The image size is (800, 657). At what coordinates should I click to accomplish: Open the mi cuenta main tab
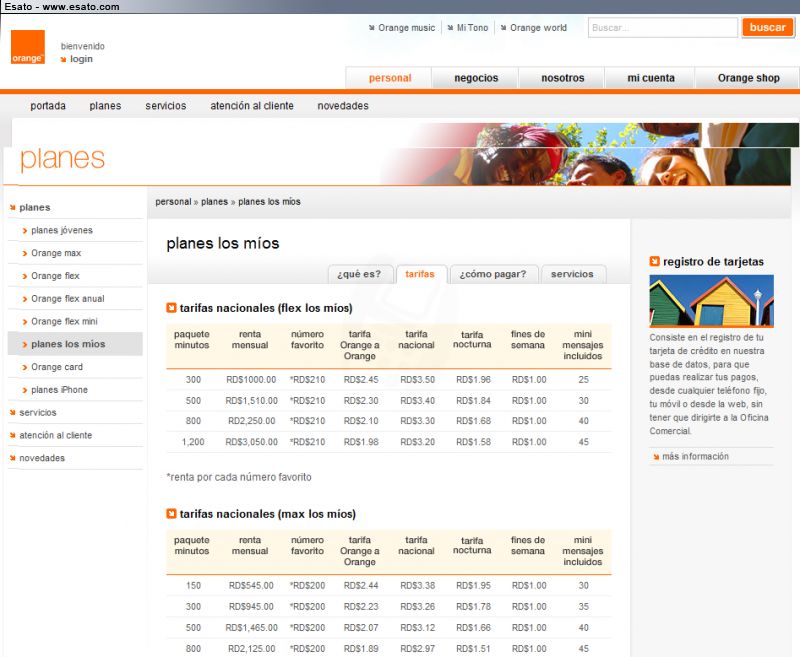(x=651, y=78)
